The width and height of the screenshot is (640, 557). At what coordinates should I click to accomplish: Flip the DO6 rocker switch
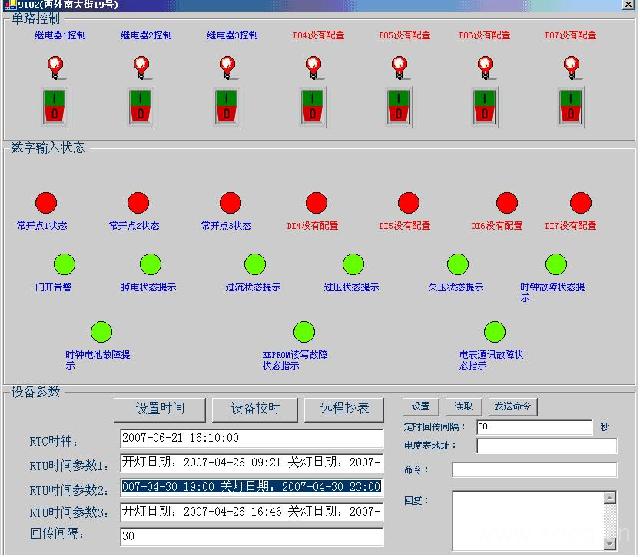point(487,106)
